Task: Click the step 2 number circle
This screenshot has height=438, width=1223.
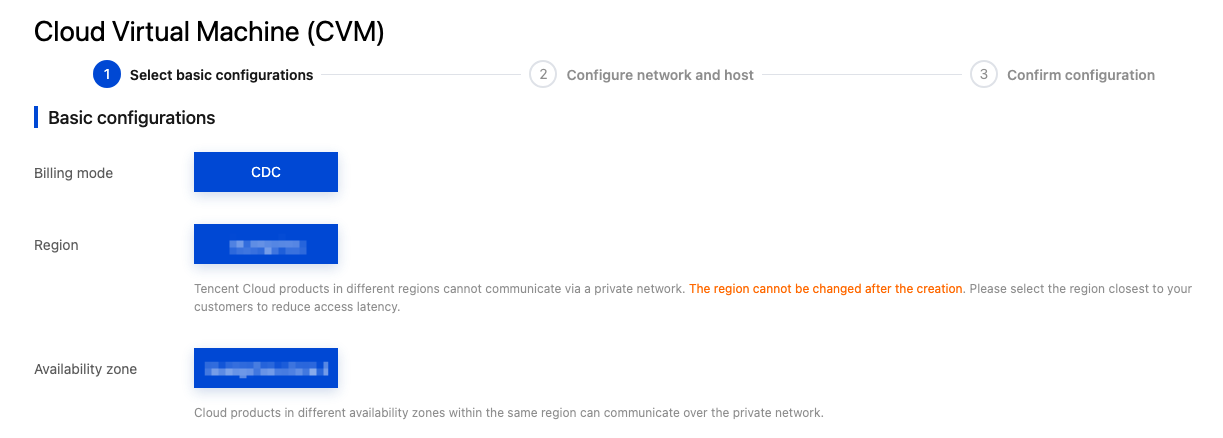Action: tap(542, 75)
